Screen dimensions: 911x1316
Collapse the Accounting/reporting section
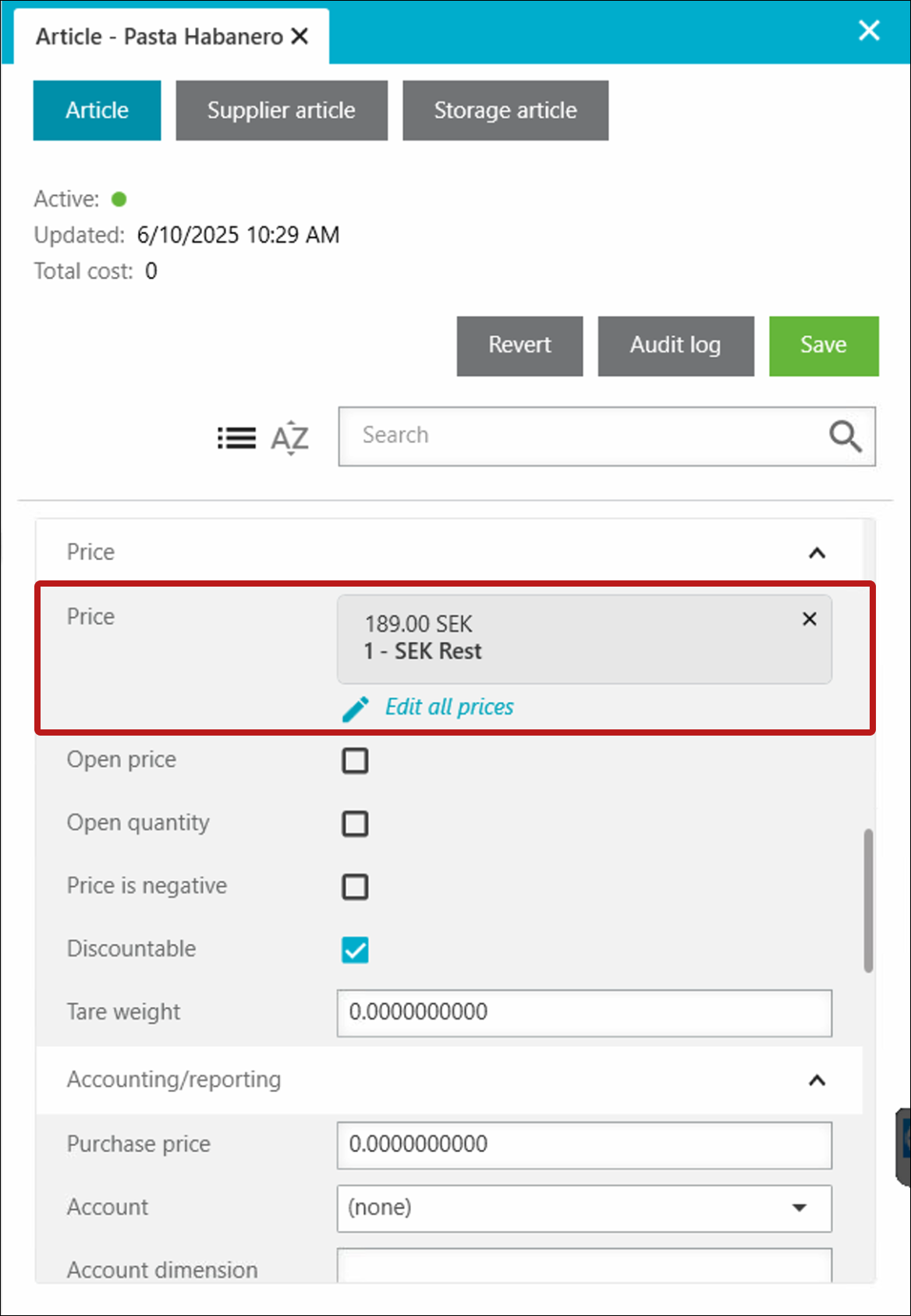pyautogui.click(x=817, y=1080)
